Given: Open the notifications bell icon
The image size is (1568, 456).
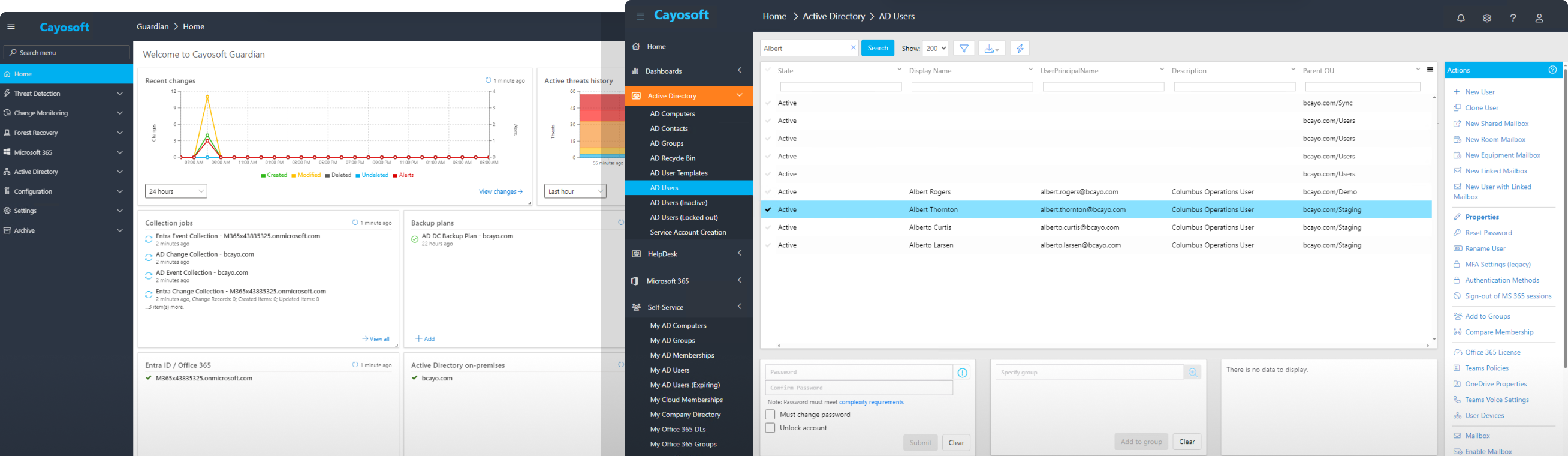Looking at the screenshot, I should point(1460,18).
